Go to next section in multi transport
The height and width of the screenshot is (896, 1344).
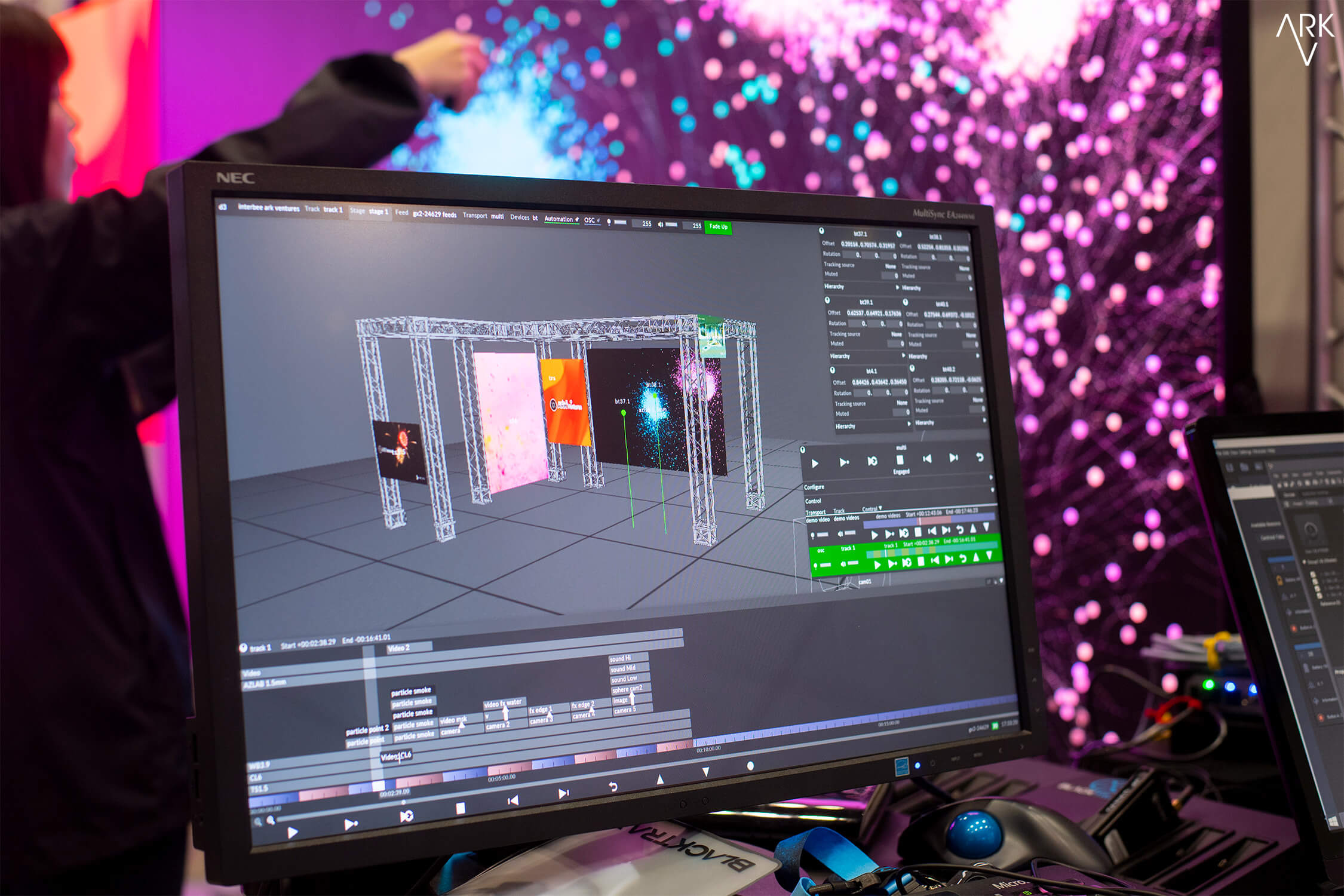click(953, 458)
